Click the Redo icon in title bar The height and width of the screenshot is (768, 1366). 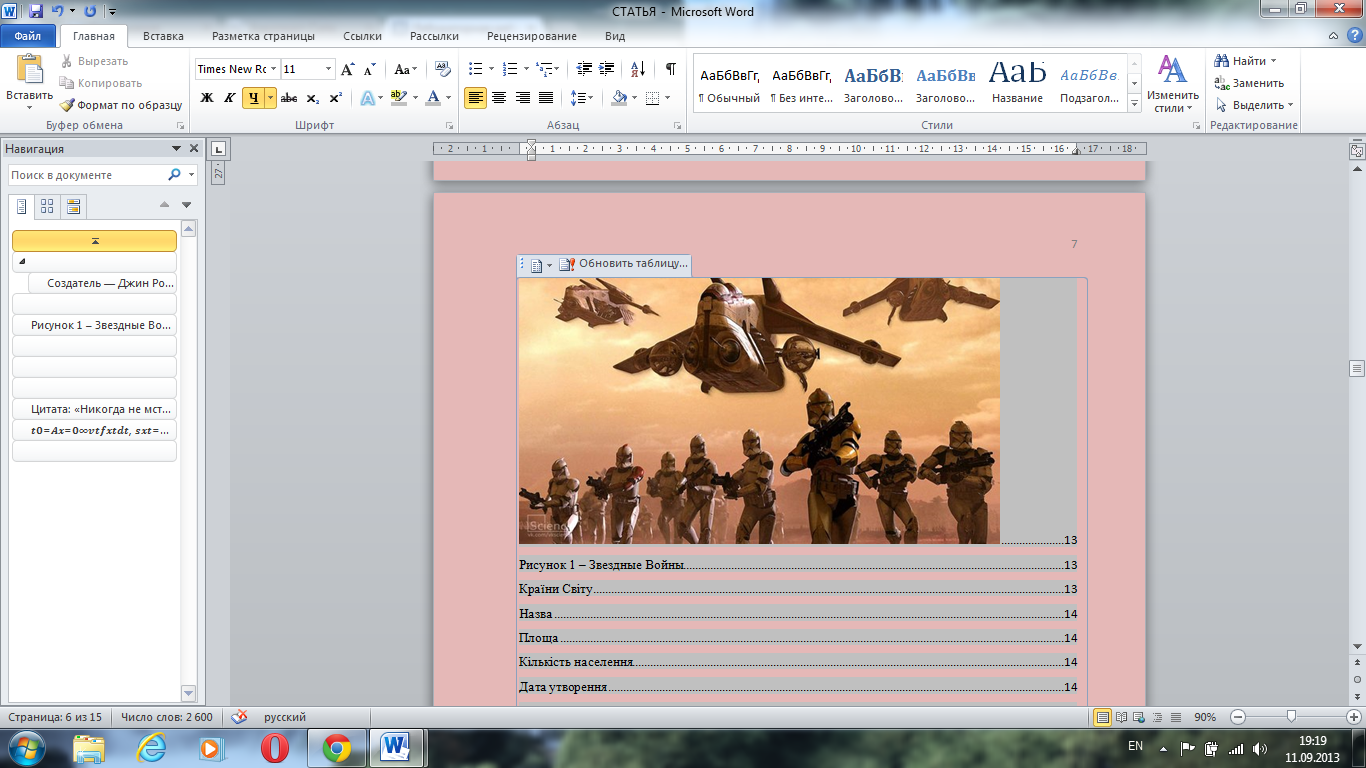point(90,12)
